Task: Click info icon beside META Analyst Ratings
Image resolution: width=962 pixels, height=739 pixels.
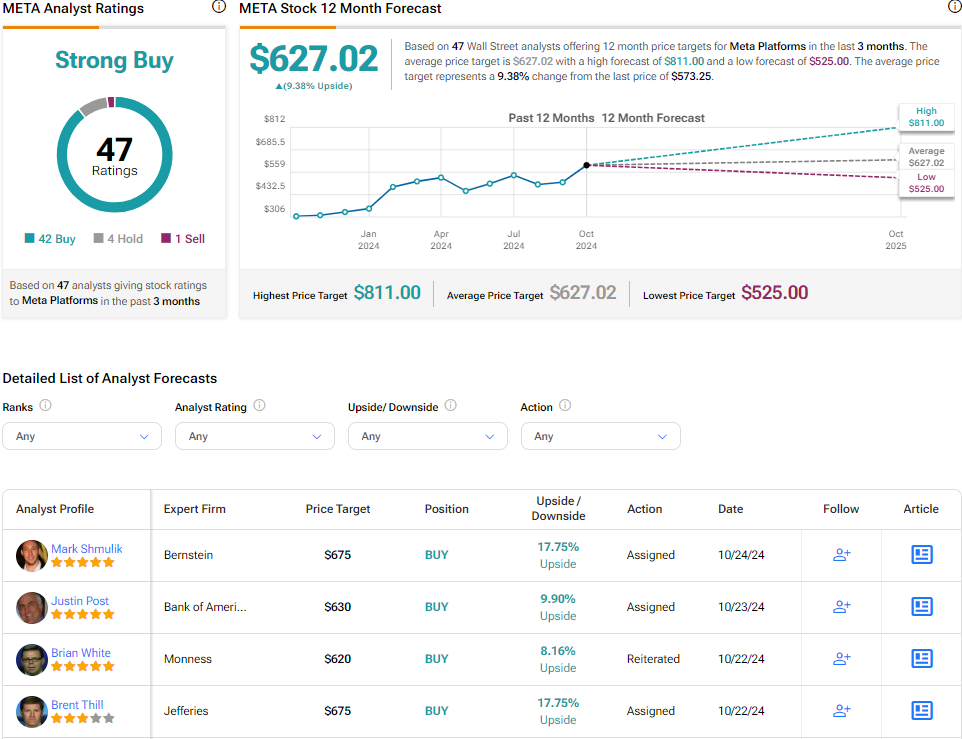Action: [x=219, y=7]
